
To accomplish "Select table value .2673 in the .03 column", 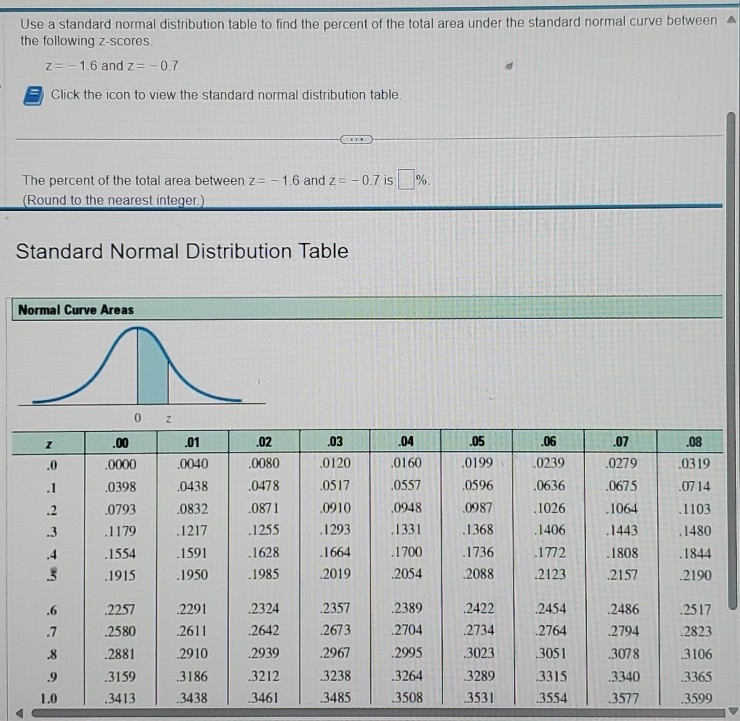I will [336, 629].
